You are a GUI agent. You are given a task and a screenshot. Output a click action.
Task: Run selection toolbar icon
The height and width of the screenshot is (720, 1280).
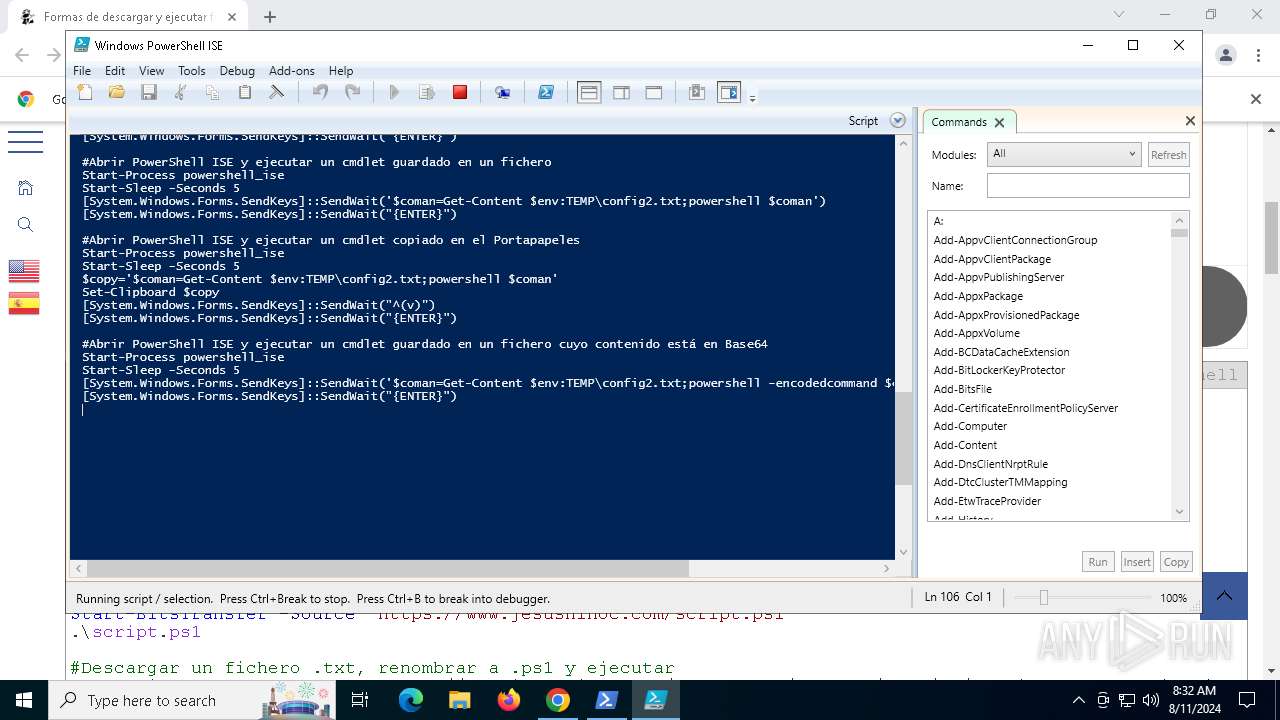pos(427,92)
